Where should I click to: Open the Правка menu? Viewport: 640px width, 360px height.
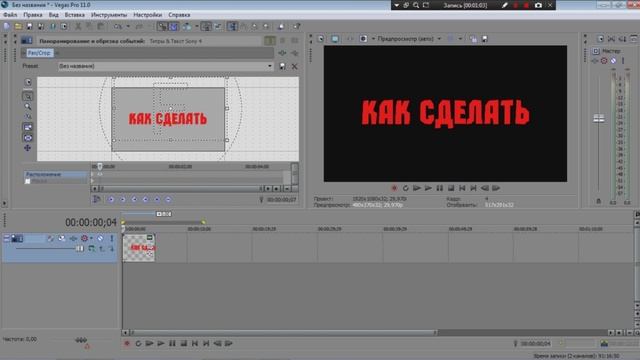[33, 15]
